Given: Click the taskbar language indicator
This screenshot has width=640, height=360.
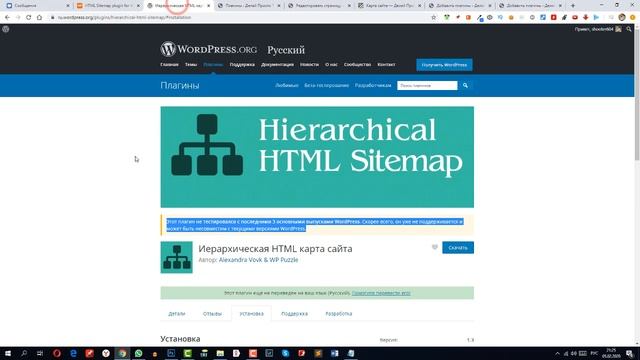Looking at the screenshot, I should coord(594,353).
